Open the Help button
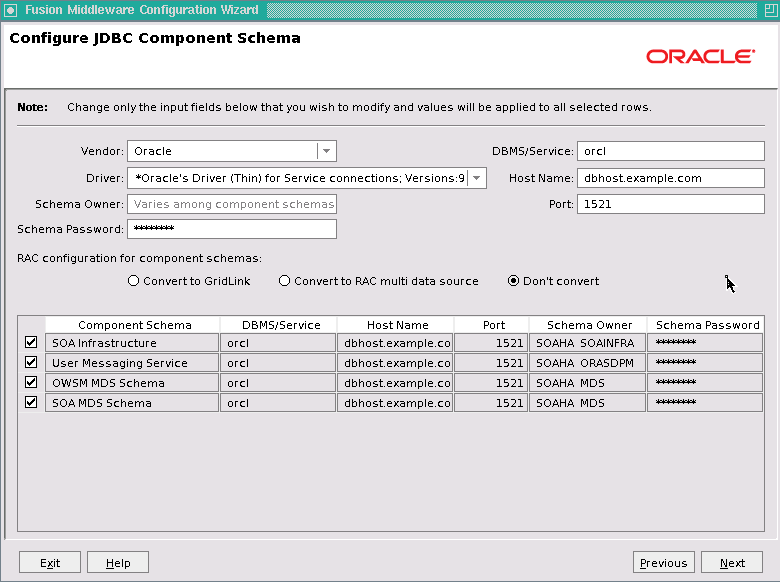 tap(118, 563)
